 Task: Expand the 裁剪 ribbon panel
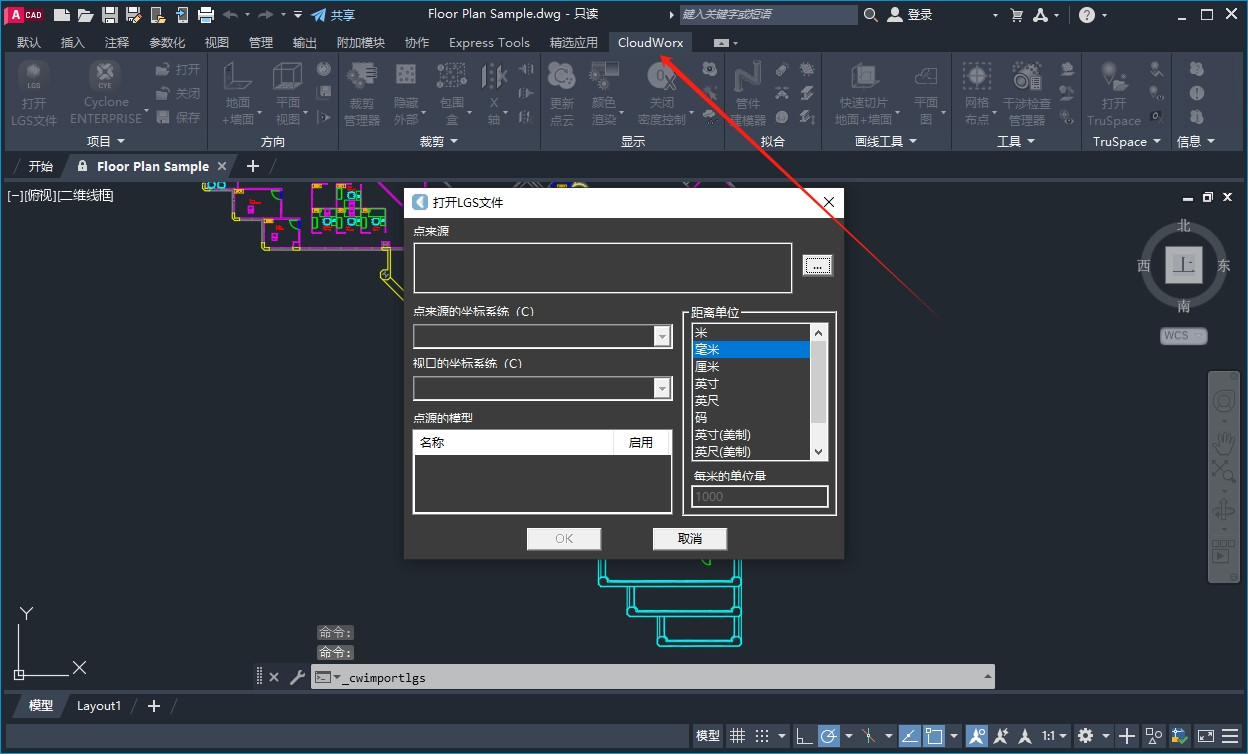[x=439, y=141]
